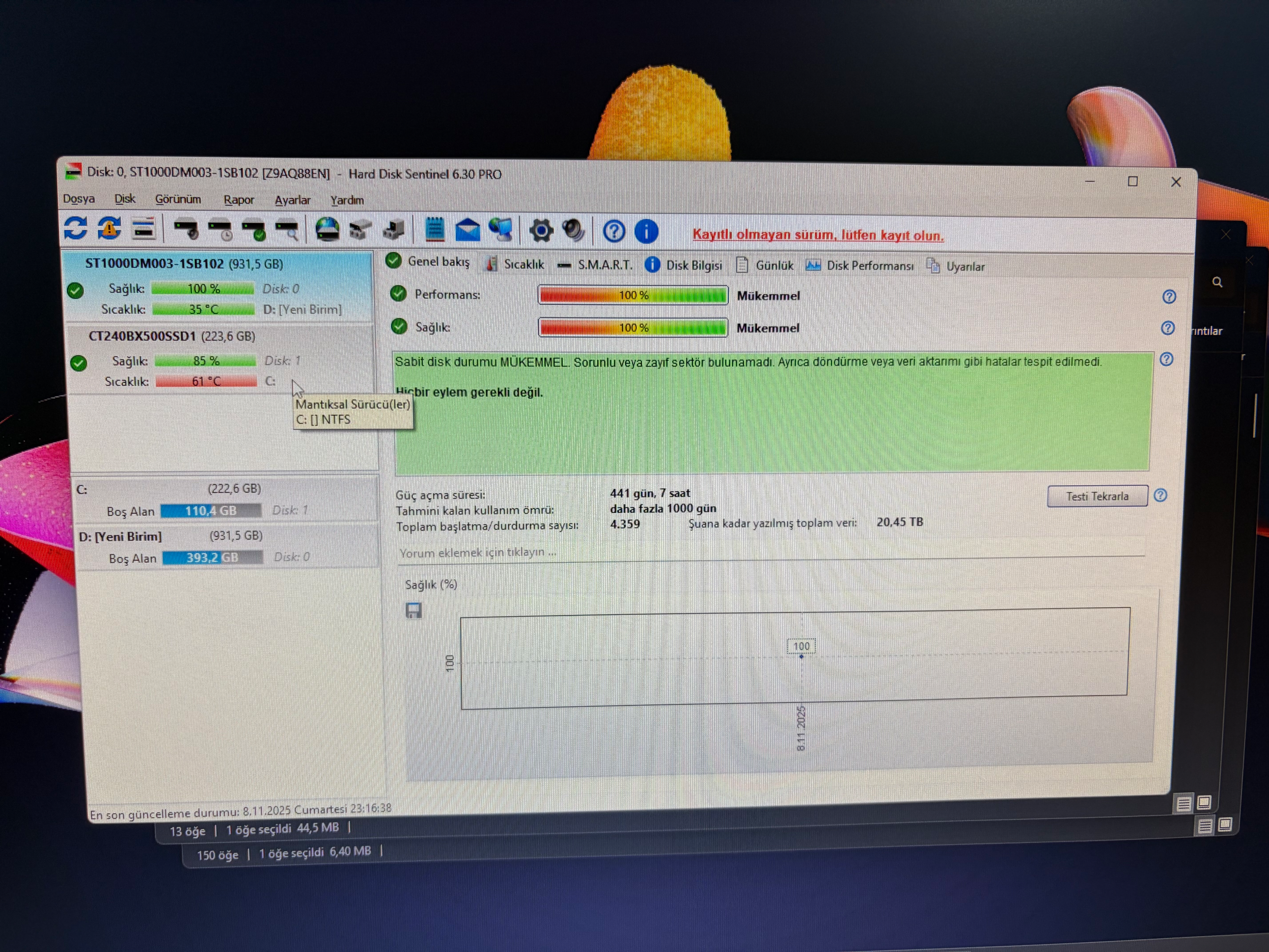
Task: Select the ST1000DM003-1SB102 disk entry
Action: click(218, 287)
